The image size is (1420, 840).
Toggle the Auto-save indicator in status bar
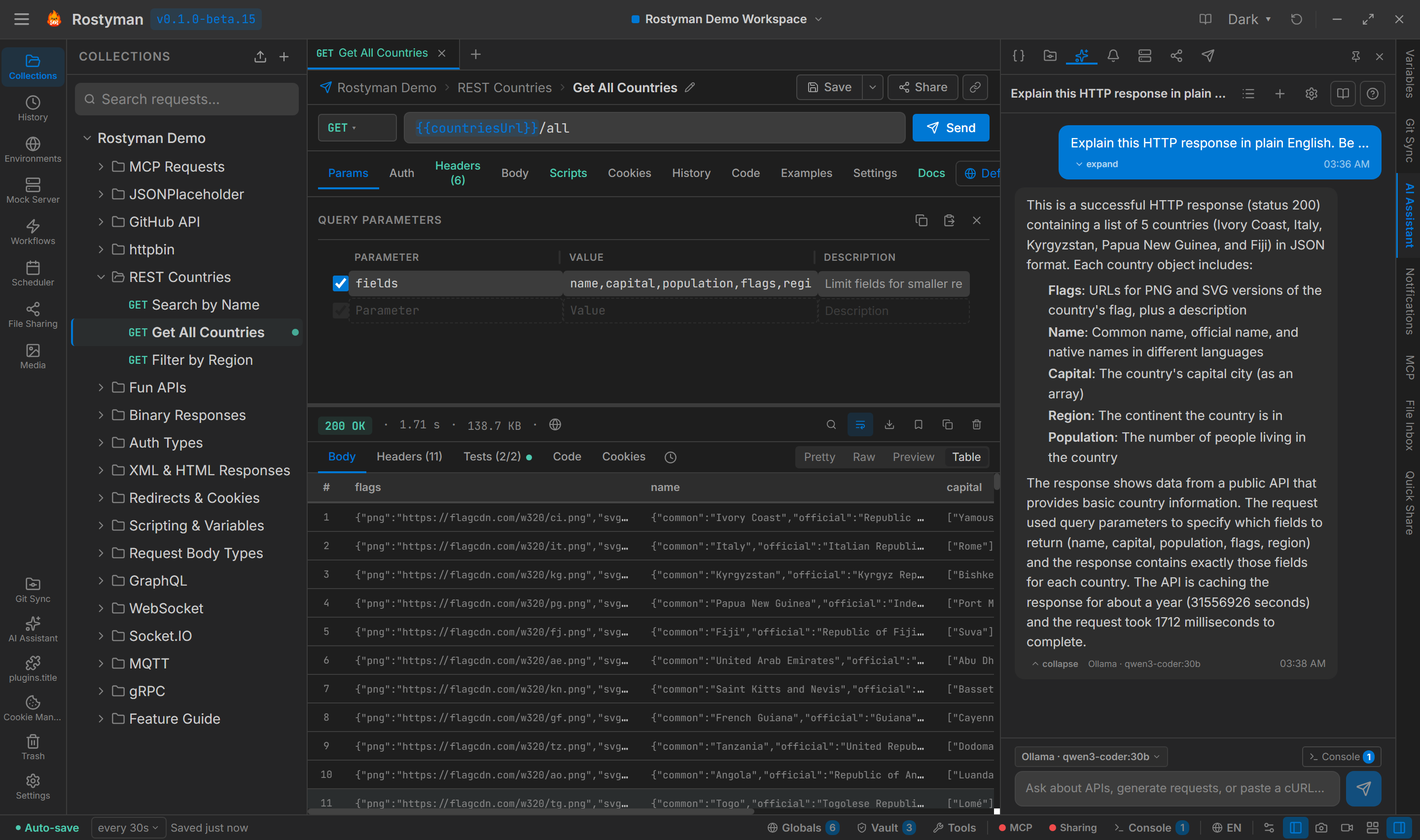pos(47,828)
